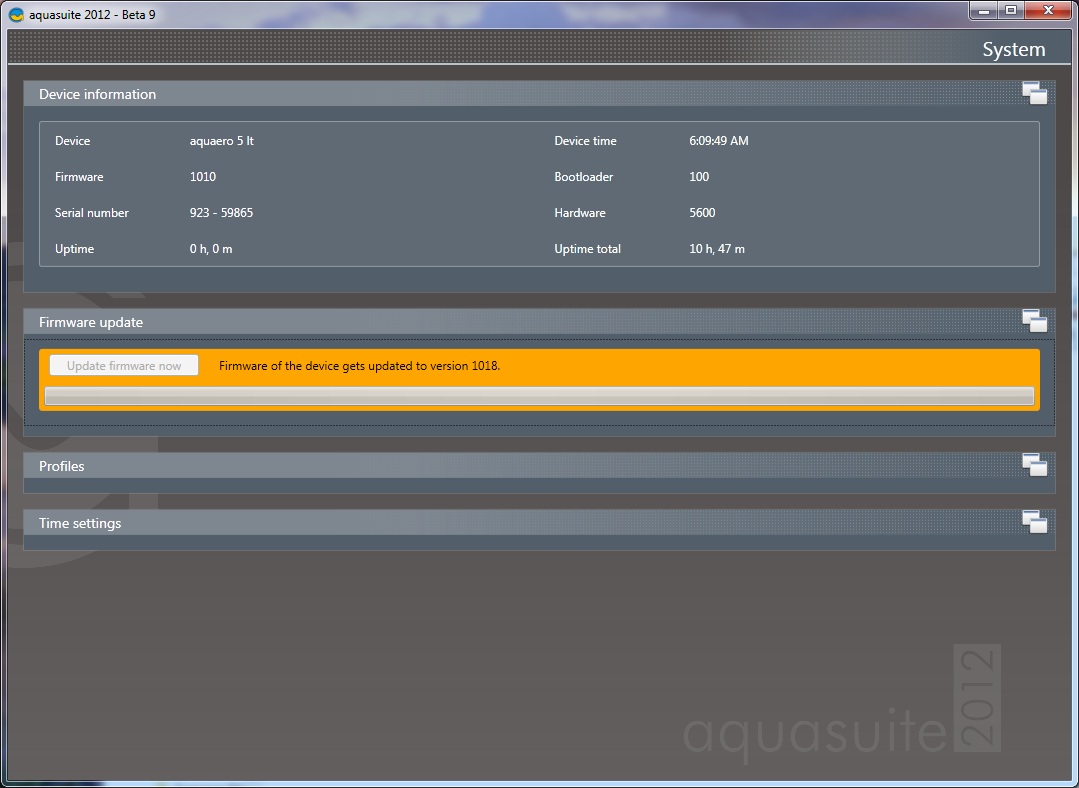Screen dimensions: 1079x788
Task: Click the 'aquasuite 2012 - Beta 9' window title
Action: [92, 14]
